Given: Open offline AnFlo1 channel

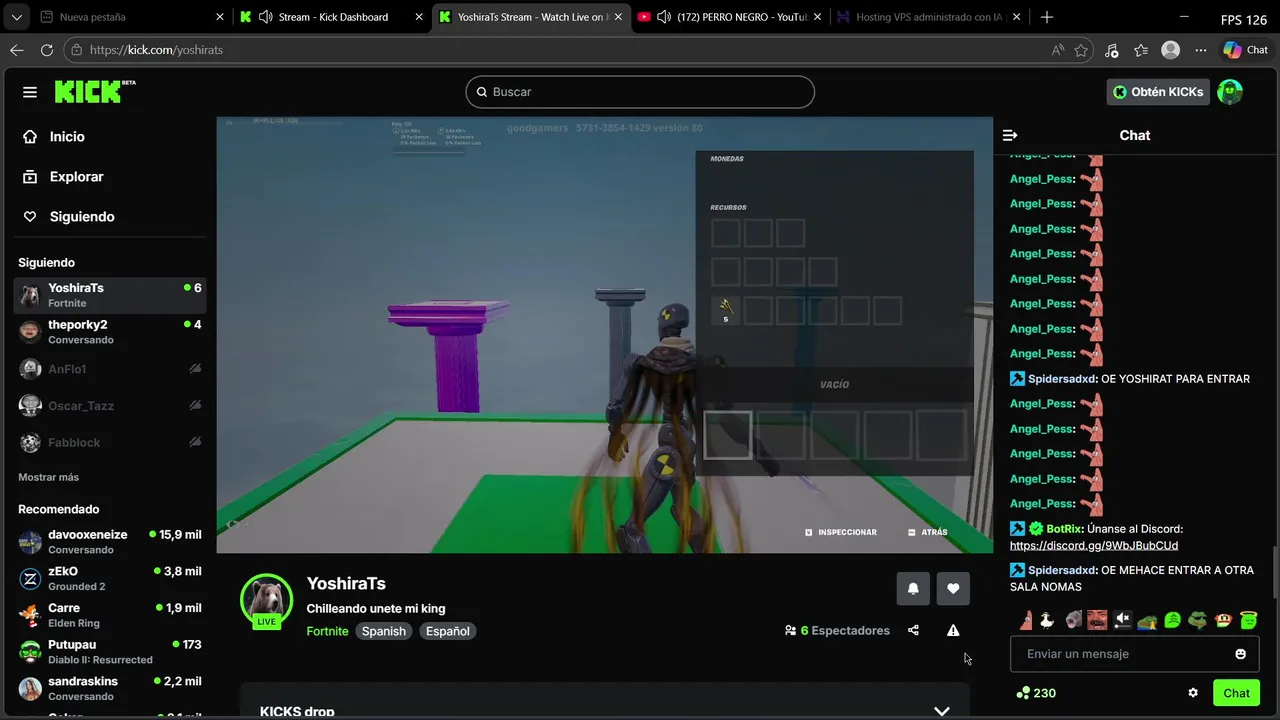Looking at the screenshot, I should point(110,369).
